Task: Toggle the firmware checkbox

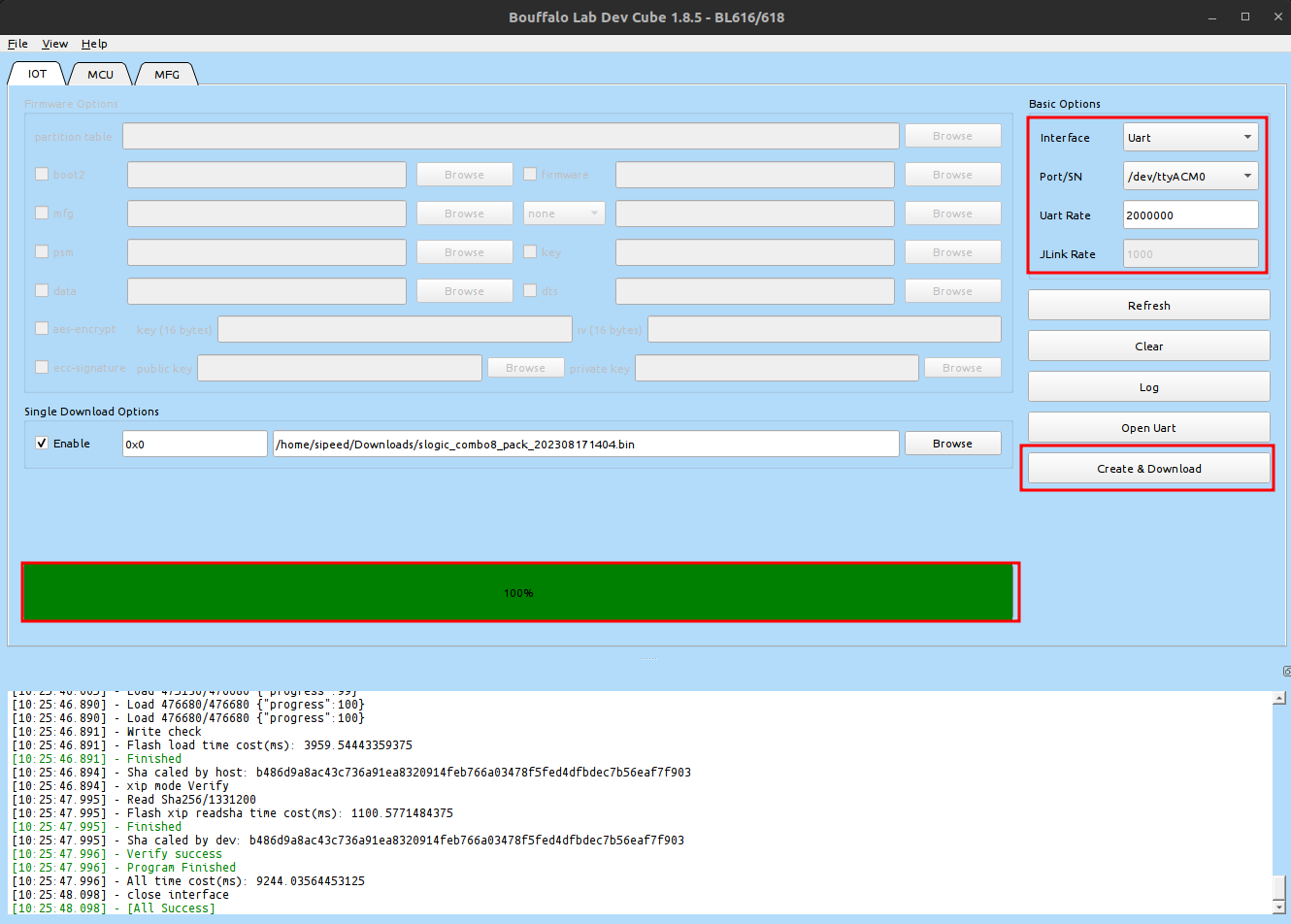Action: 530,174
